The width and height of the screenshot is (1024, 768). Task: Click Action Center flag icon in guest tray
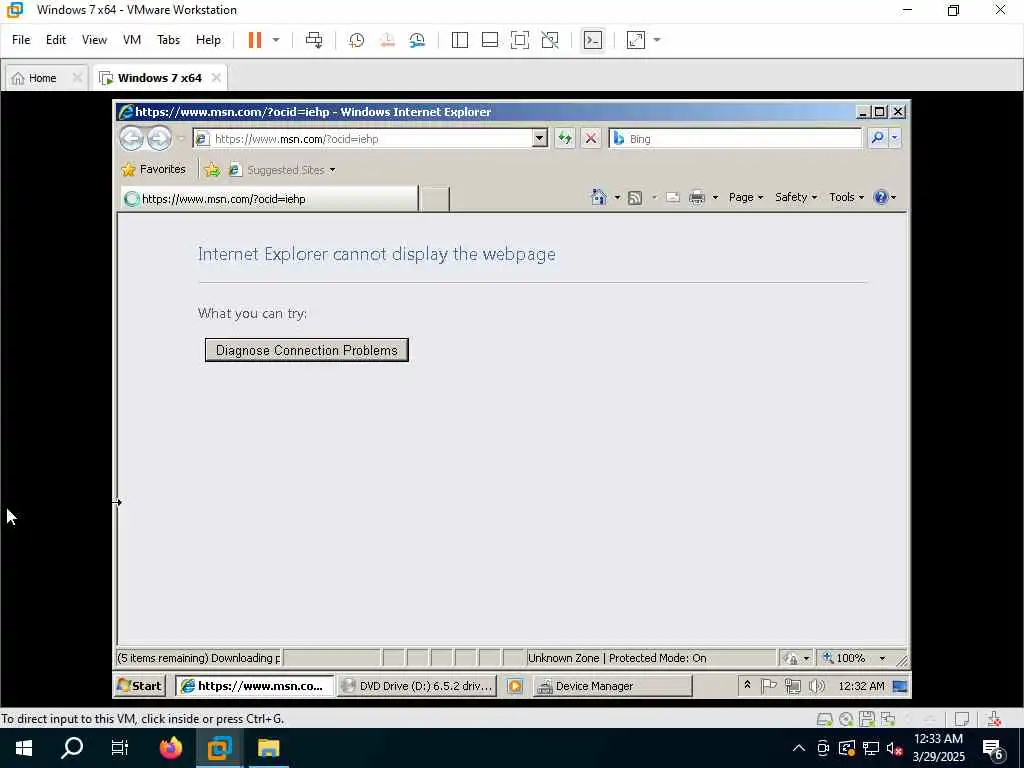769,686
